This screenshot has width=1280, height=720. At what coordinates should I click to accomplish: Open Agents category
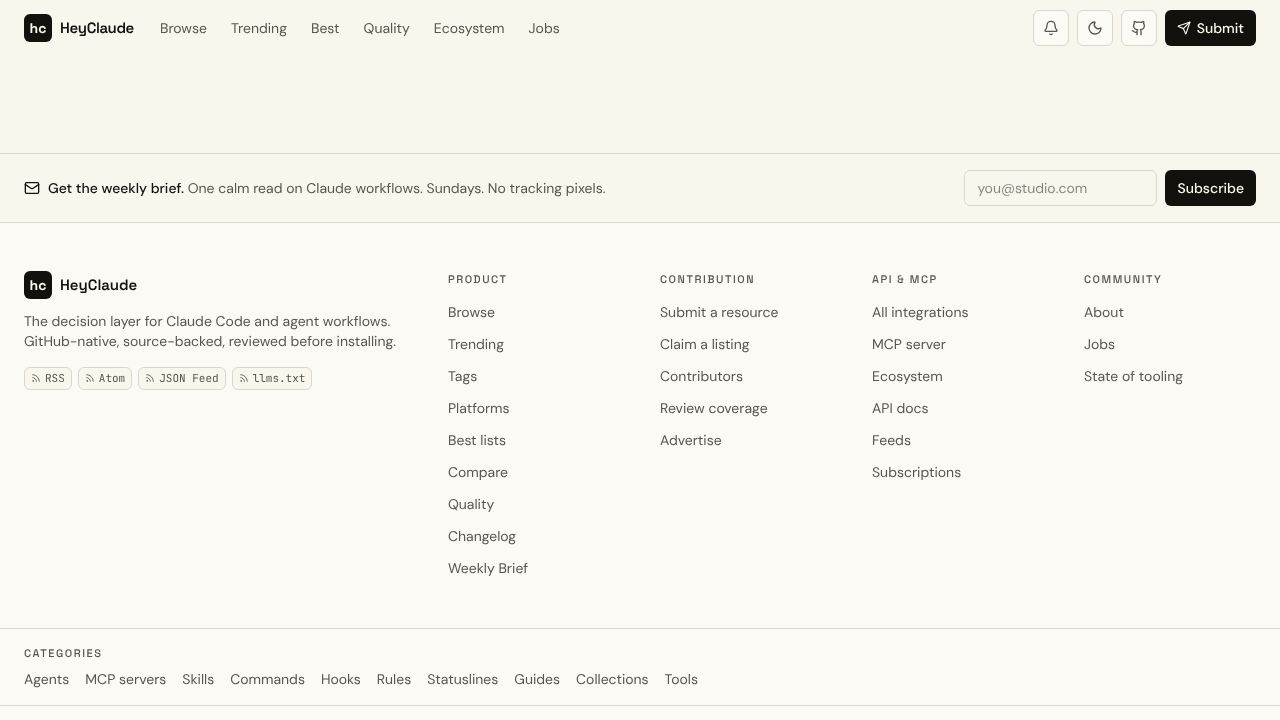coord(46,679)
